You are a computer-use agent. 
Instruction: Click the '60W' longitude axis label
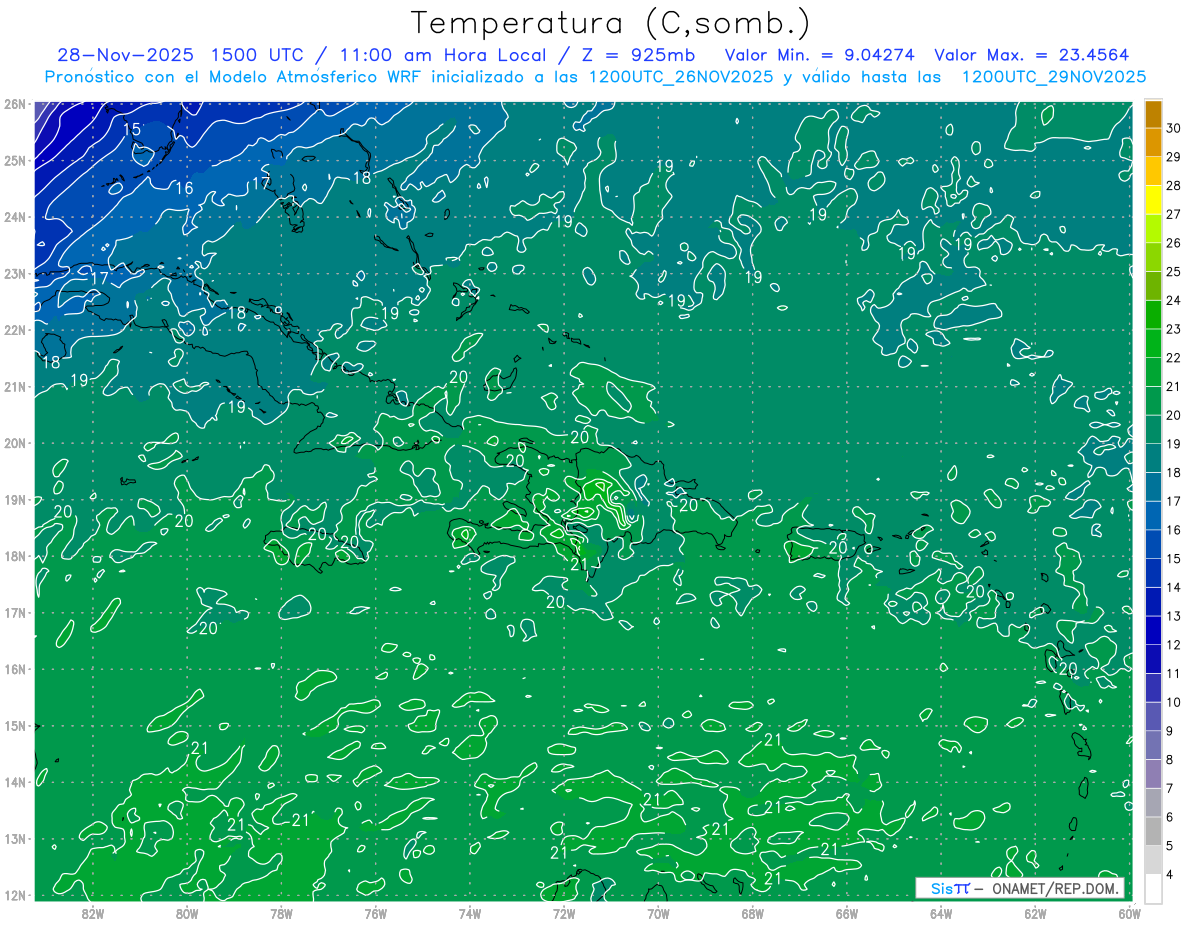pos(1130,913)
